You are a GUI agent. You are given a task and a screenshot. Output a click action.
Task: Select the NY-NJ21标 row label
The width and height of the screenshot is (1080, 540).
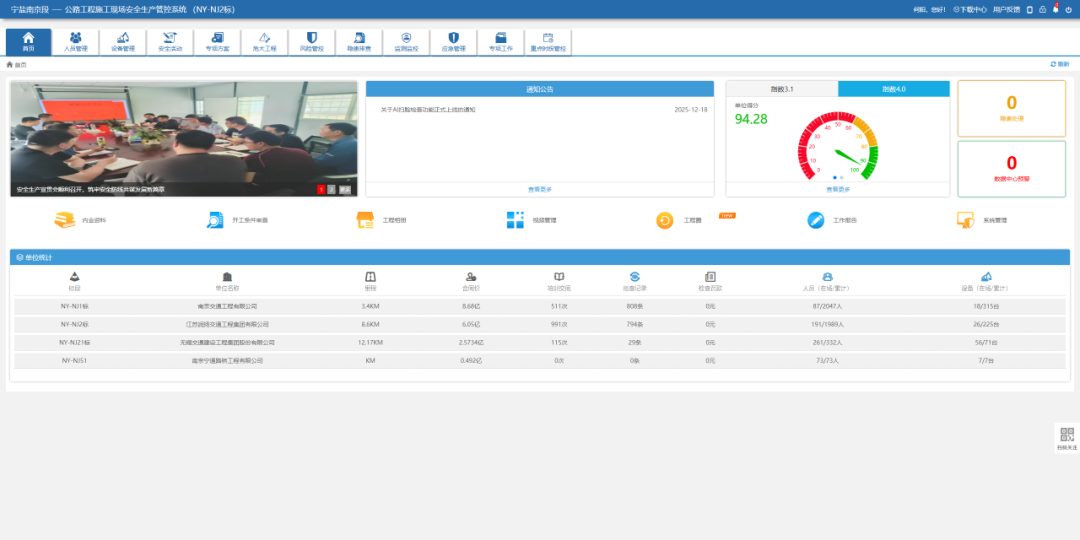point(74,342)
